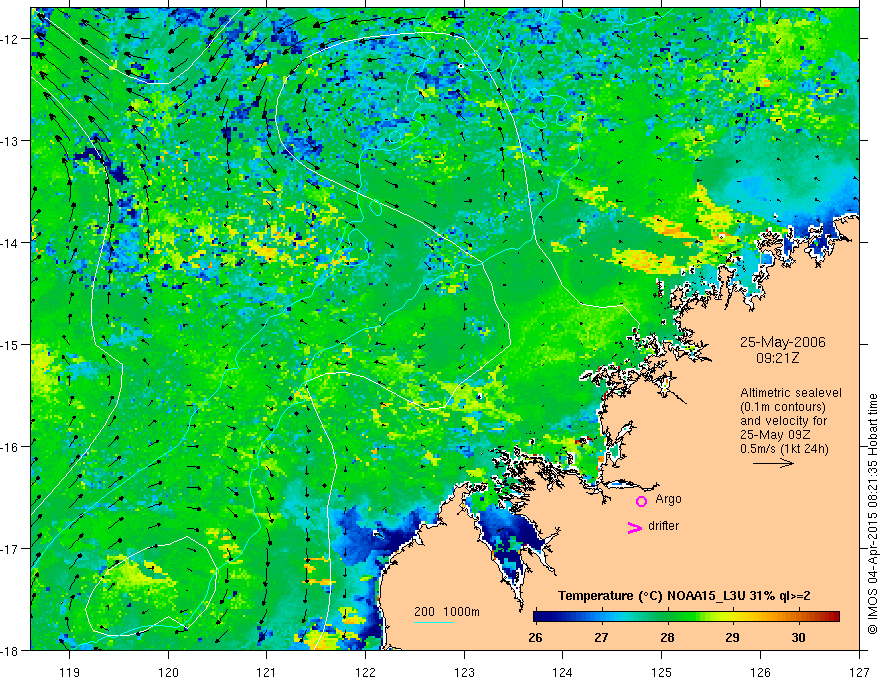Click the longitude axis label "127"

(859, 672)
